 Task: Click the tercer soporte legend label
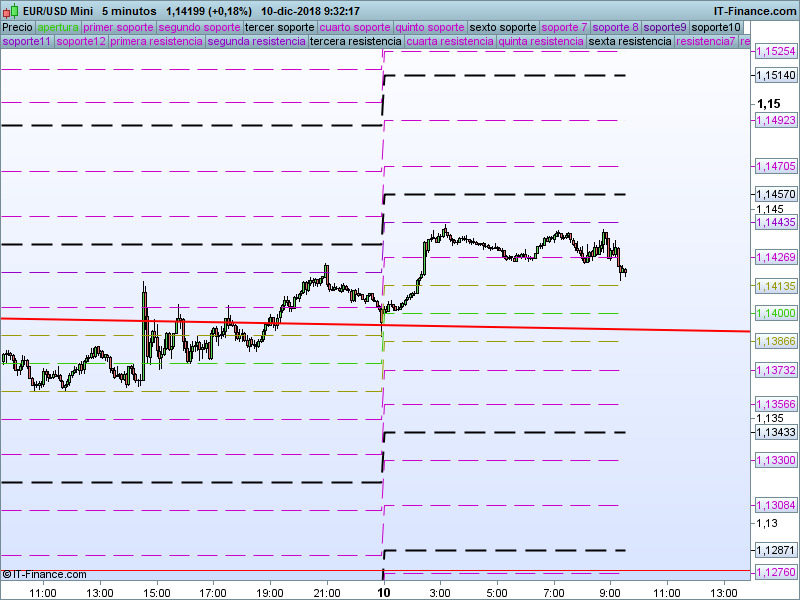[280, 28]
